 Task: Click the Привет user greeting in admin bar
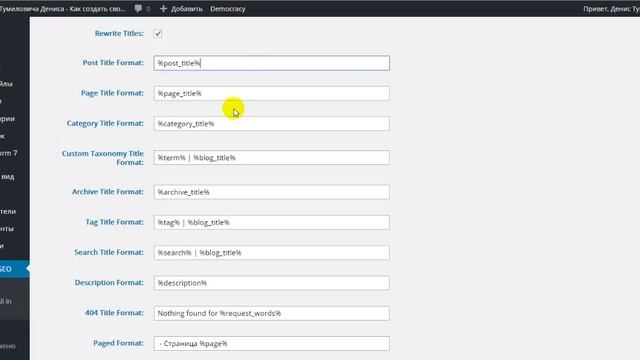pos(611,9)
